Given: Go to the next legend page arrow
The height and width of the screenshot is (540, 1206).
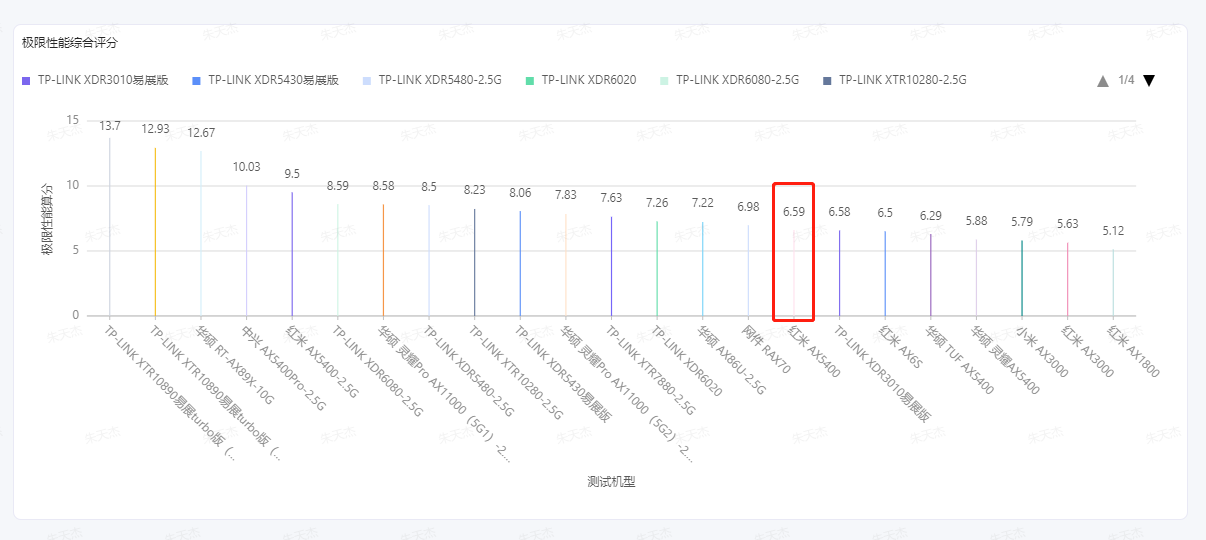Looking at the screenshot, I should 1149,81.
